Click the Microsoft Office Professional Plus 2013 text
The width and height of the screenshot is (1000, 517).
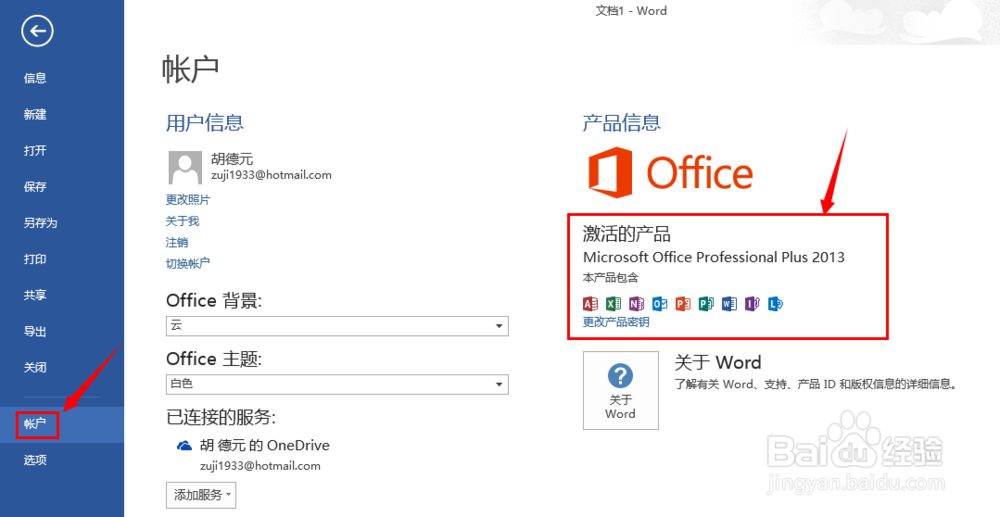714,258
